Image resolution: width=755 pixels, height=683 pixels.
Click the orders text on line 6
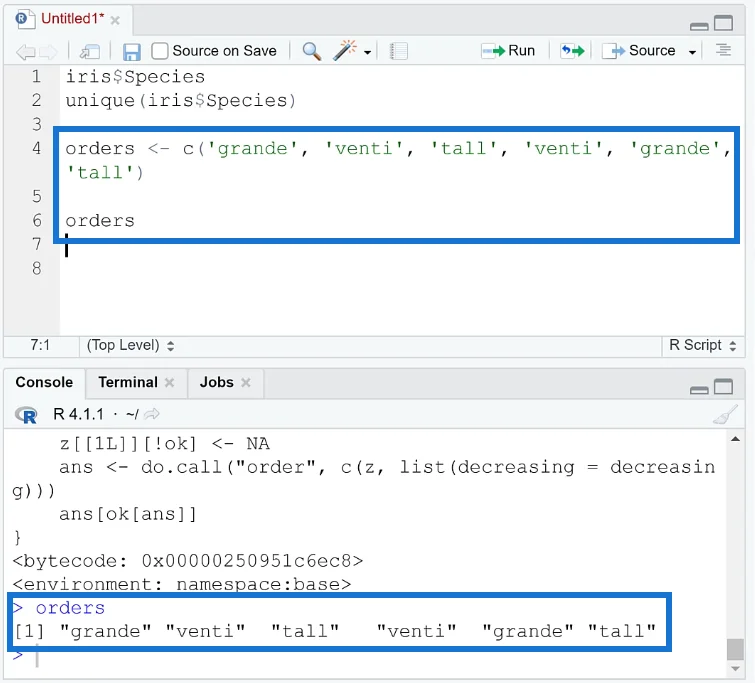pyautogui.click(x=100, y=221)
